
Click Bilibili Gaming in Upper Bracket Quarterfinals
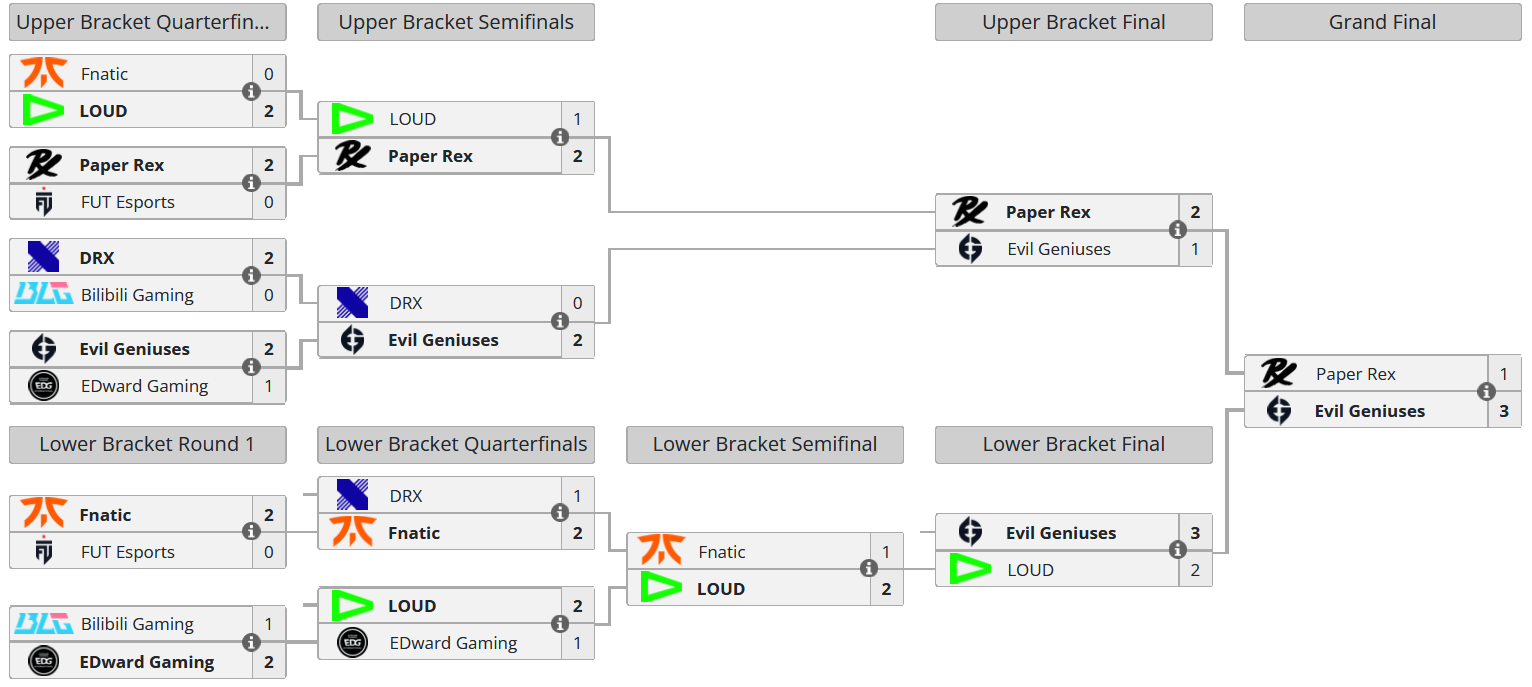click(x=137, y=295)
